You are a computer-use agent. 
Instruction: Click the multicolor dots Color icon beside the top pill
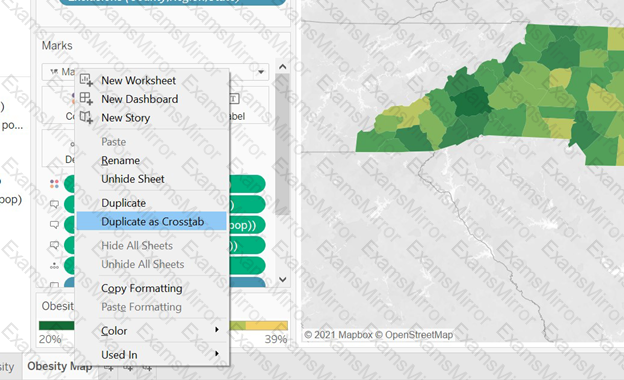point(54,184)
